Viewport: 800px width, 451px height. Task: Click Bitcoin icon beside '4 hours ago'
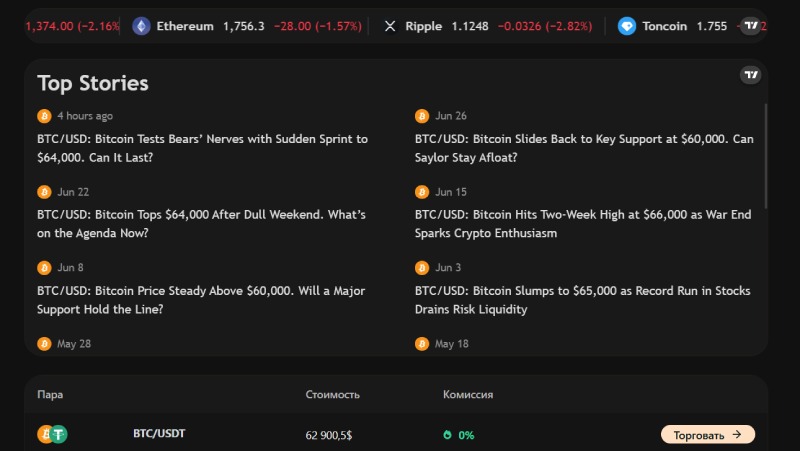(x=44, y=116)
